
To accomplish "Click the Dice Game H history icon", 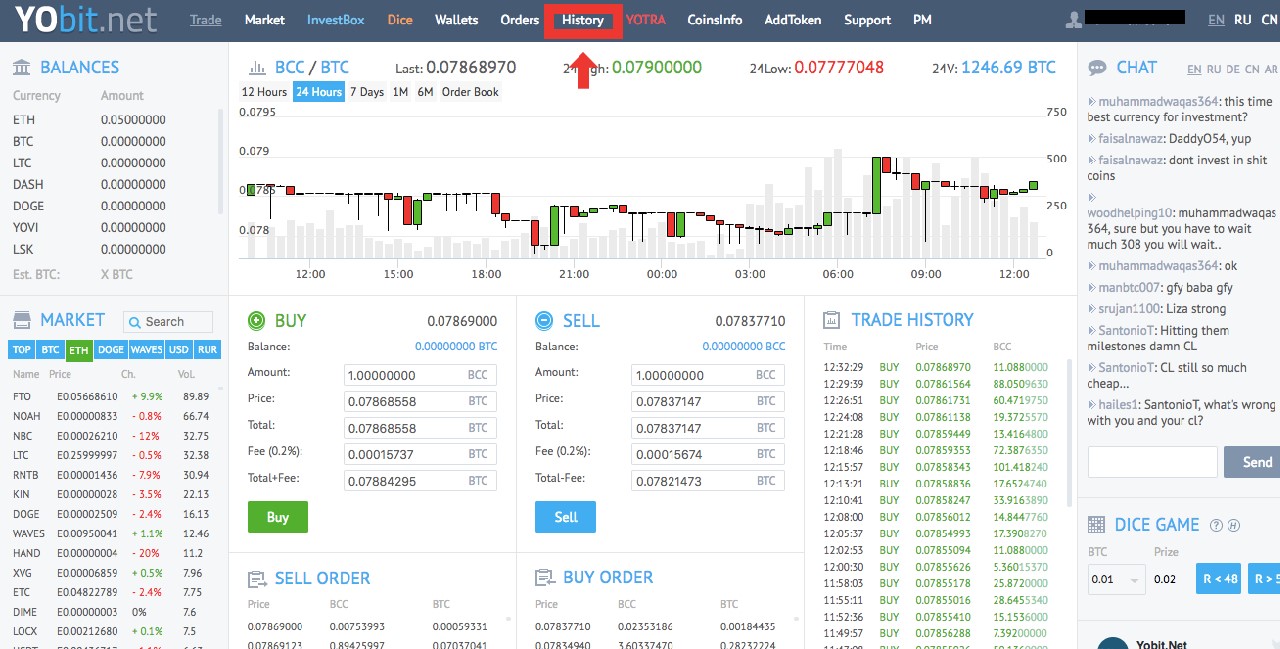I will (x=1234, y=525).
